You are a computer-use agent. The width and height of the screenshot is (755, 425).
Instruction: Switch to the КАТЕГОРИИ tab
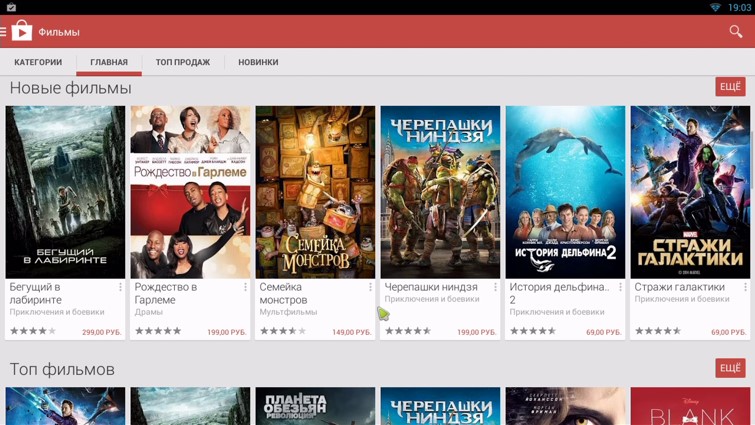(x=38, y=62)
